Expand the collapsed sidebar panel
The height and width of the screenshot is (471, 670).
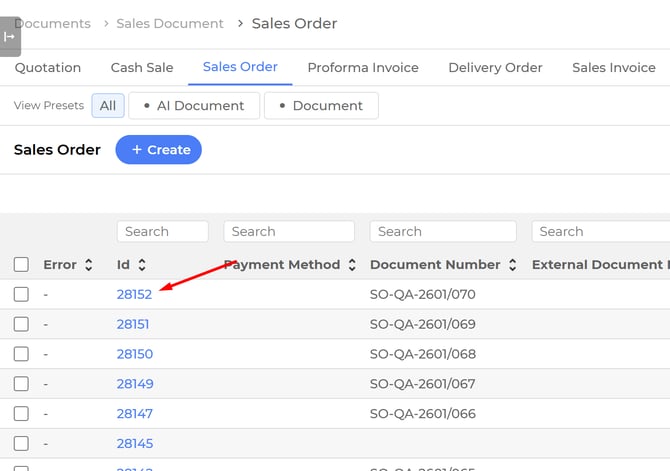tap(9, 36)
